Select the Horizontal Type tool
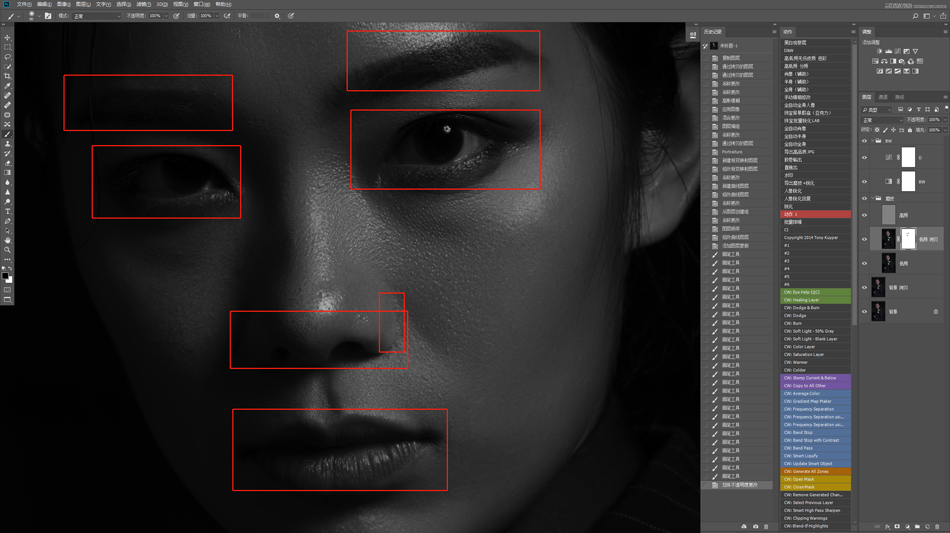 pyautogui.click(x=7, y=211)
